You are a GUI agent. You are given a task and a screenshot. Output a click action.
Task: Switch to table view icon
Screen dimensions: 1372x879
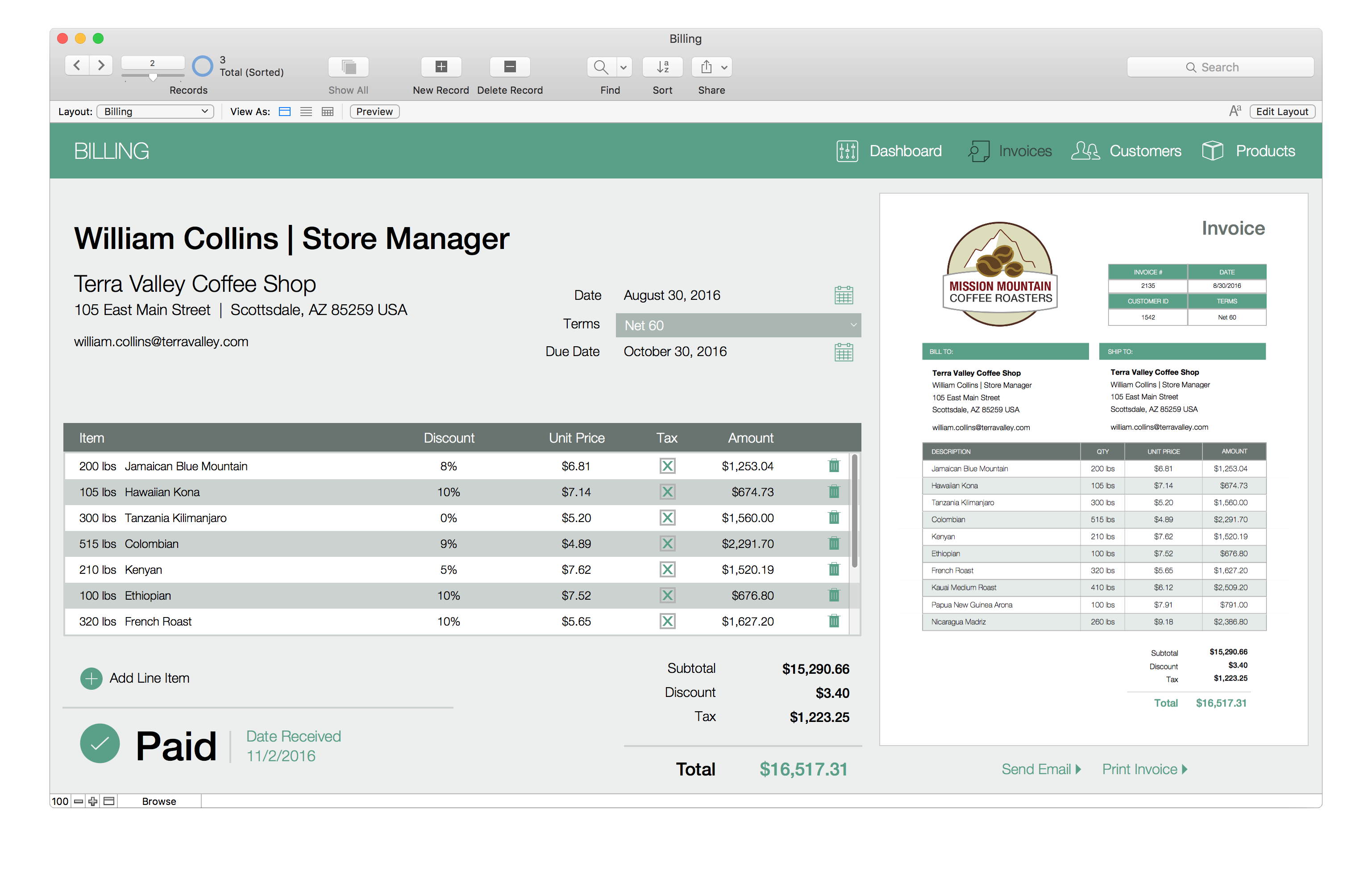click(x=327, y=112)
